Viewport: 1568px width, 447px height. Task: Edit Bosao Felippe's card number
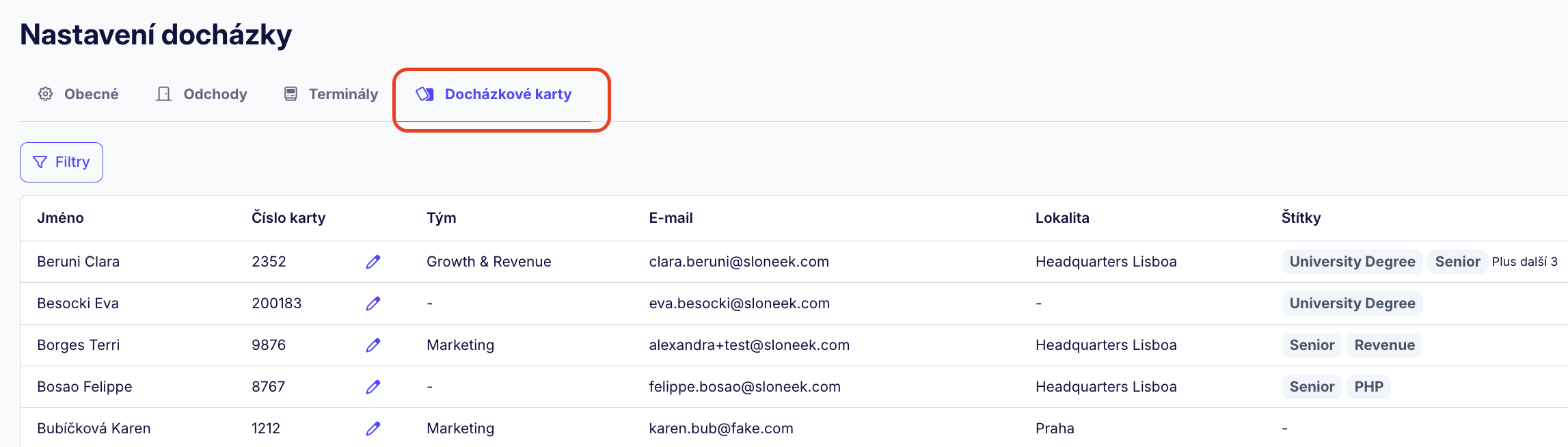(373, 387)
